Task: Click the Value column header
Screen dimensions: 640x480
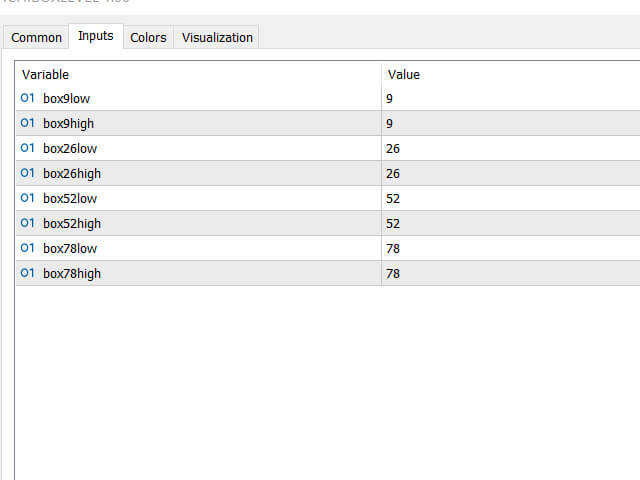Action: [x=404, y=74]
